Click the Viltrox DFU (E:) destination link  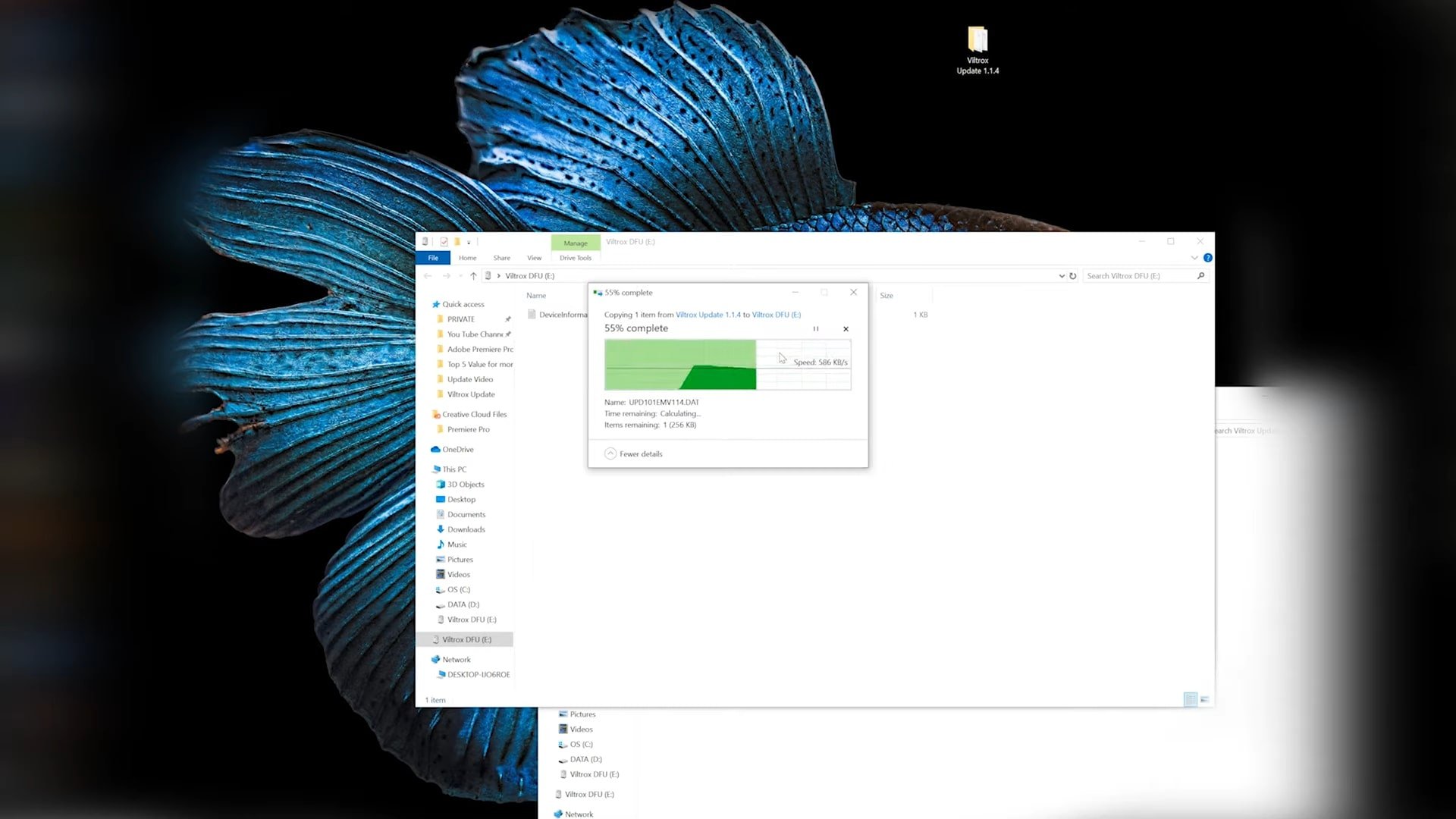pyautogui.click(x=777, y=315)
